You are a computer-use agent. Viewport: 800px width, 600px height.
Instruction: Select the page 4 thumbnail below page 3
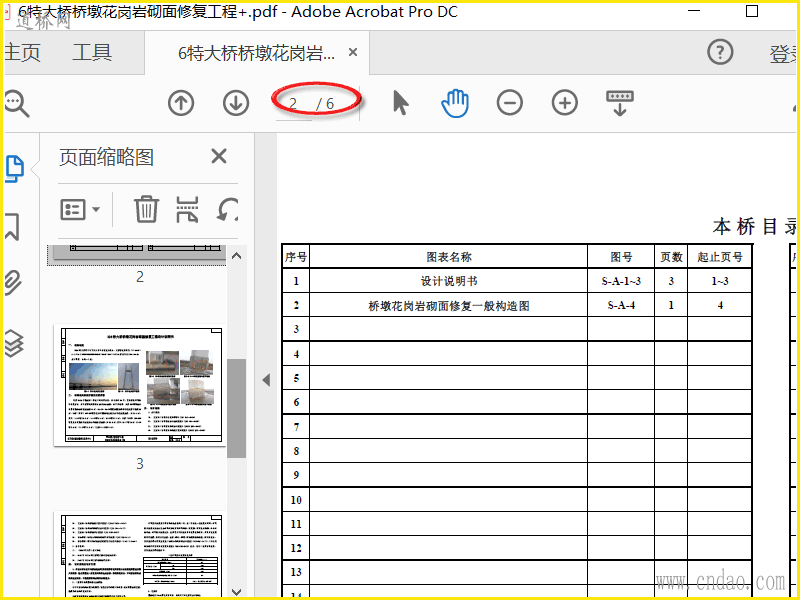pos(140,555)
